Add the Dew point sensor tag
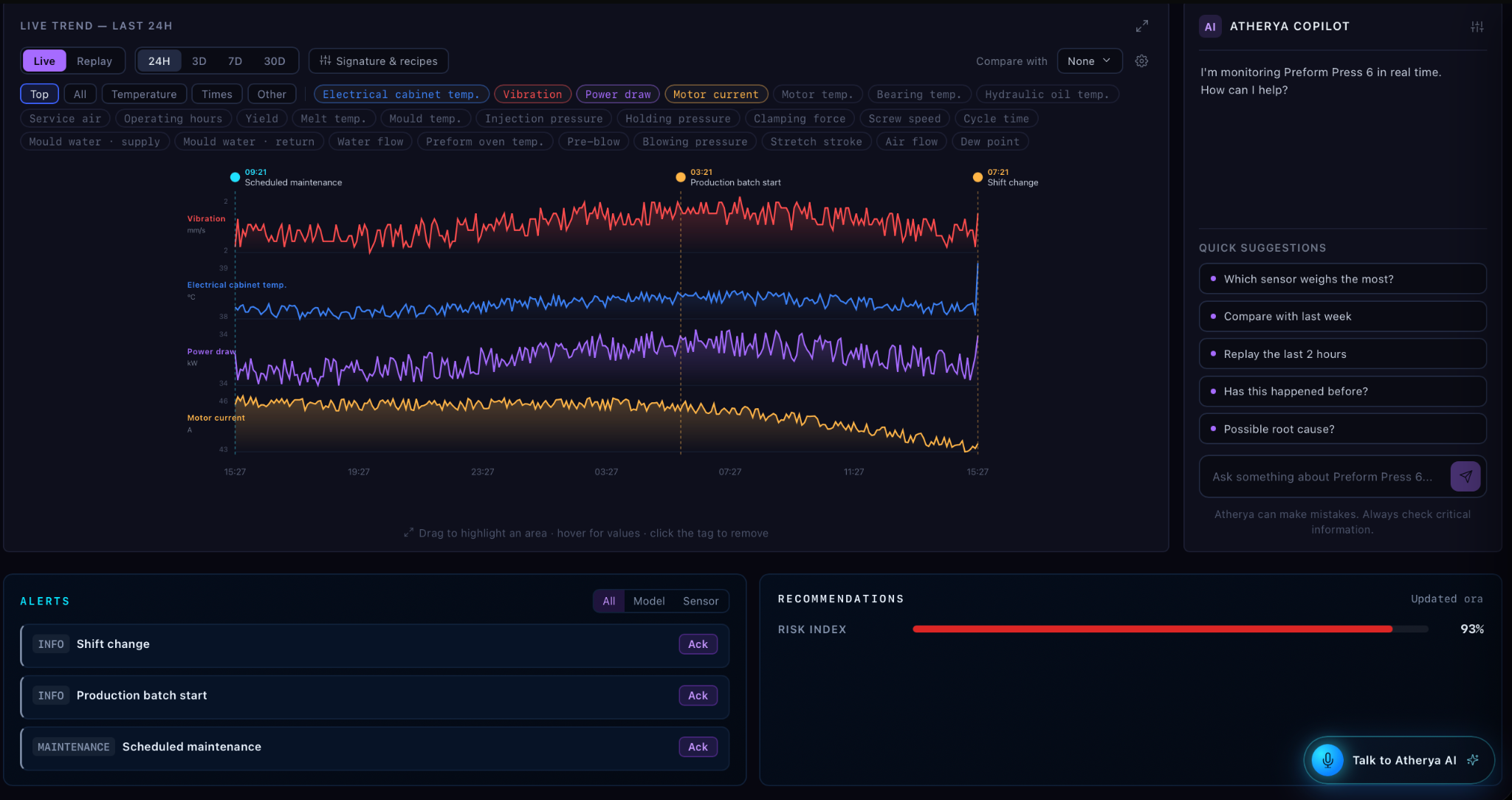 tap(990, 142)
